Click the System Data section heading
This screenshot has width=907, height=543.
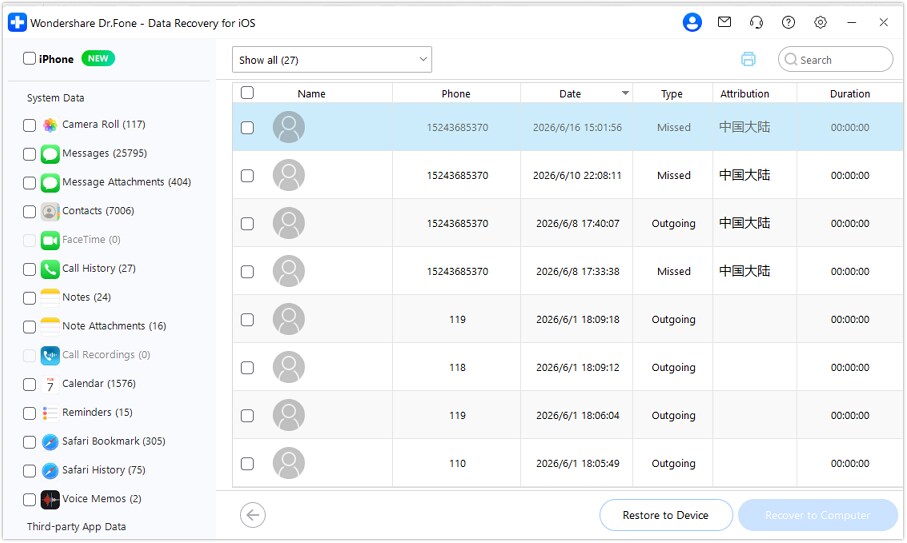tap(56, 98)
